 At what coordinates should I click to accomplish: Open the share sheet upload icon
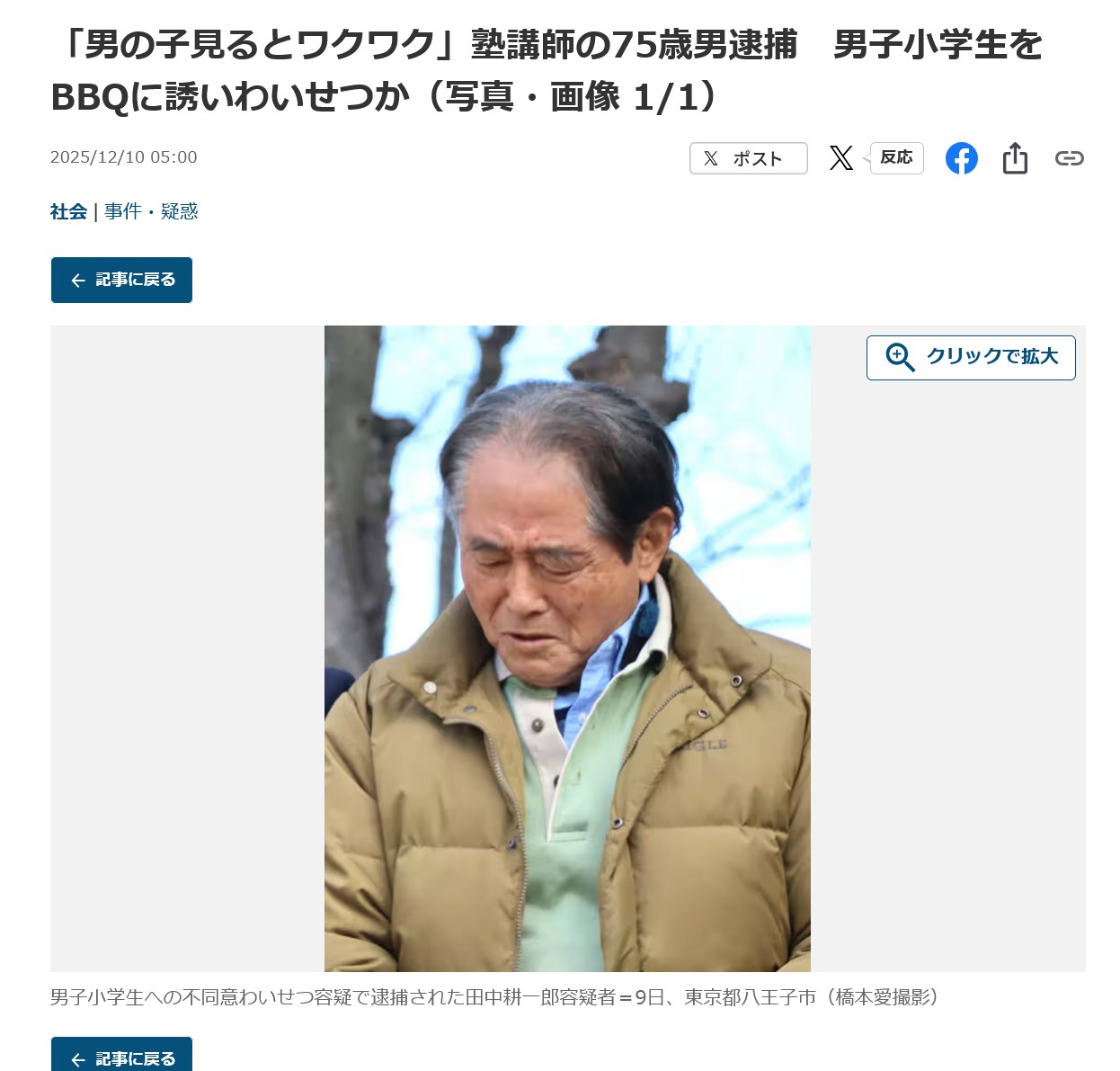pyautogui.click(x=1015, y=158)
